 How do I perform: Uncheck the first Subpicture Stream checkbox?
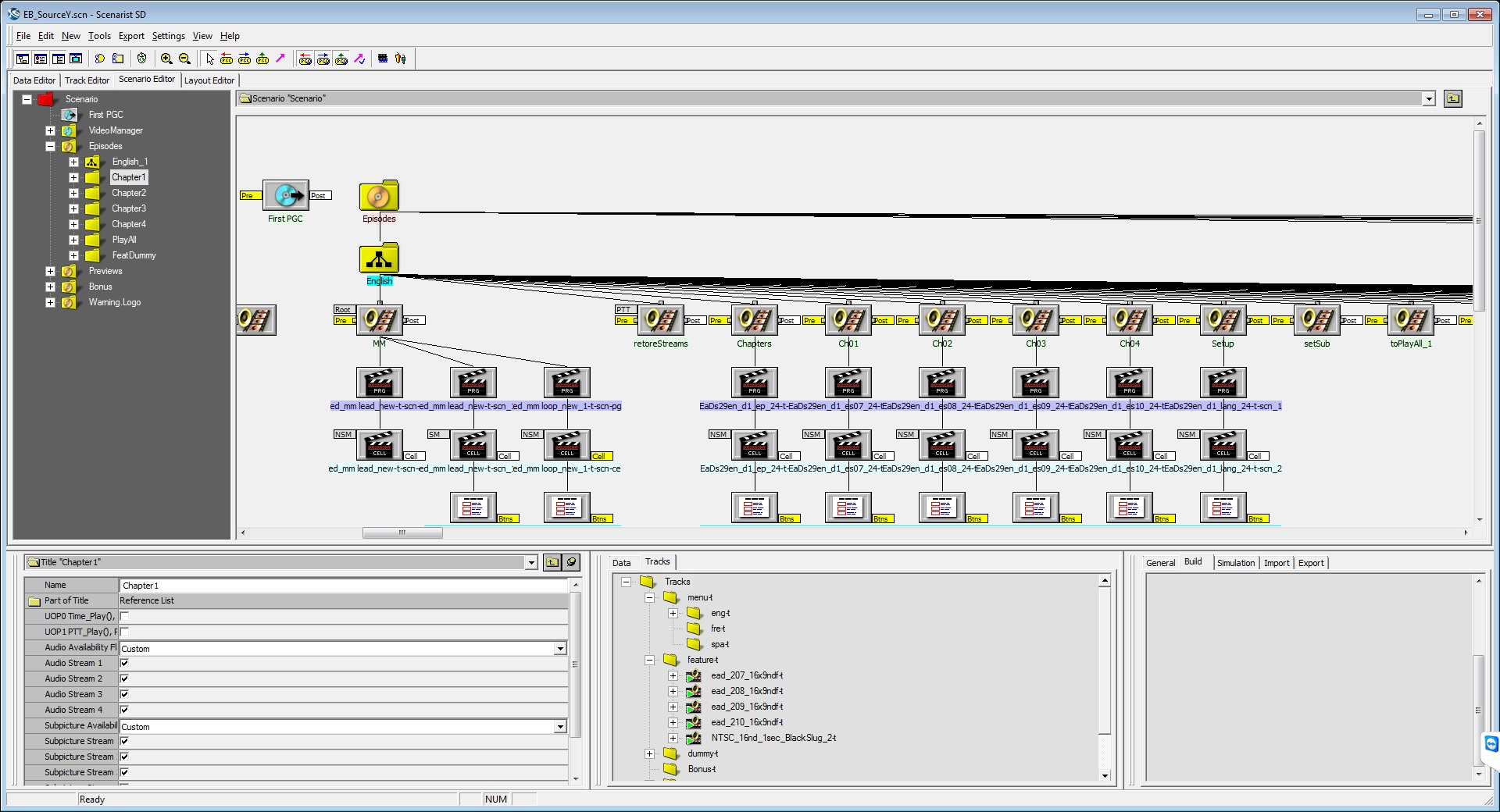tap(124, 741)
